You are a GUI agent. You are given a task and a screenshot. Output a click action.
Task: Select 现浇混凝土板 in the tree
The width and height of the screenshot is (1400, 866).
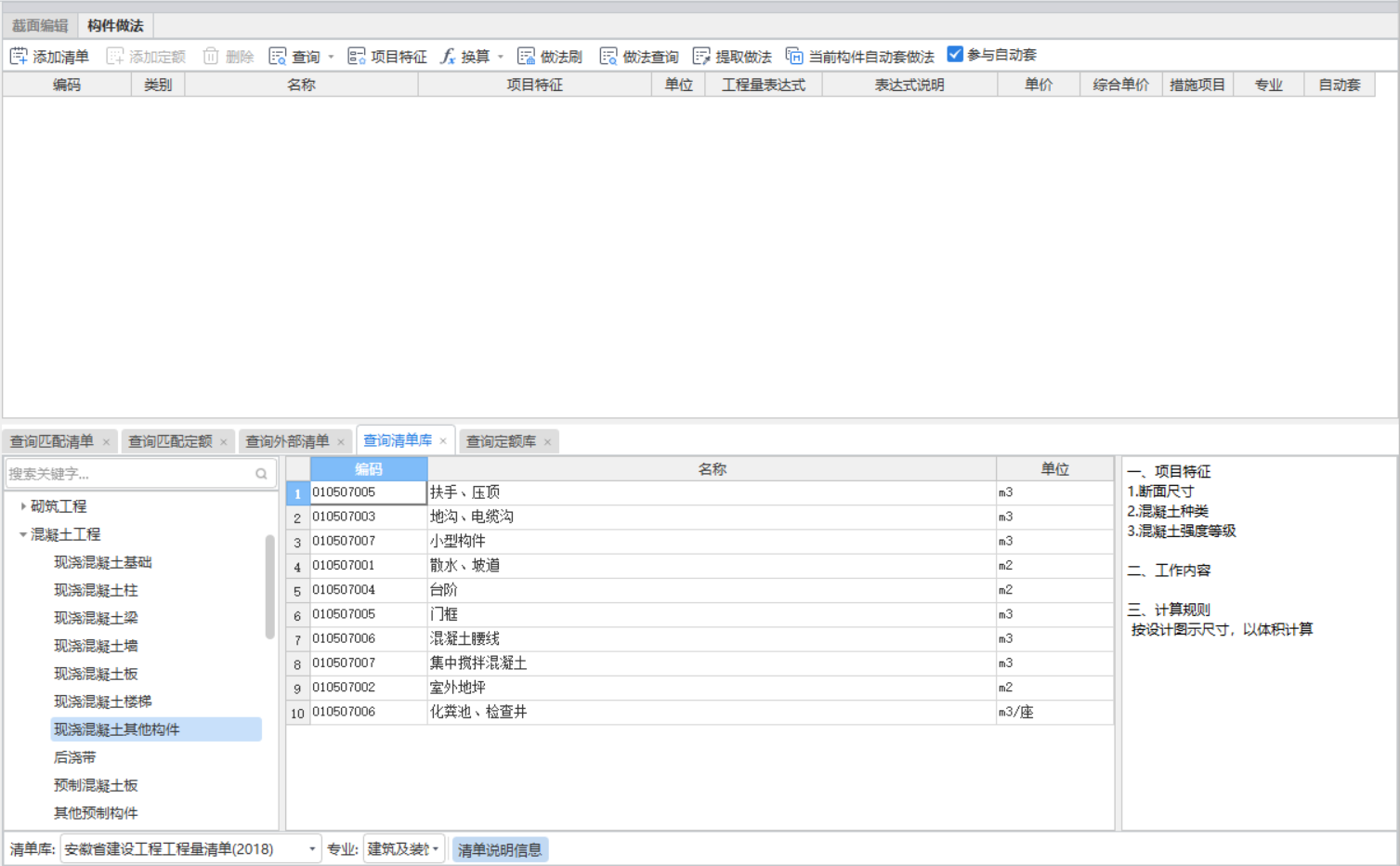96,674
